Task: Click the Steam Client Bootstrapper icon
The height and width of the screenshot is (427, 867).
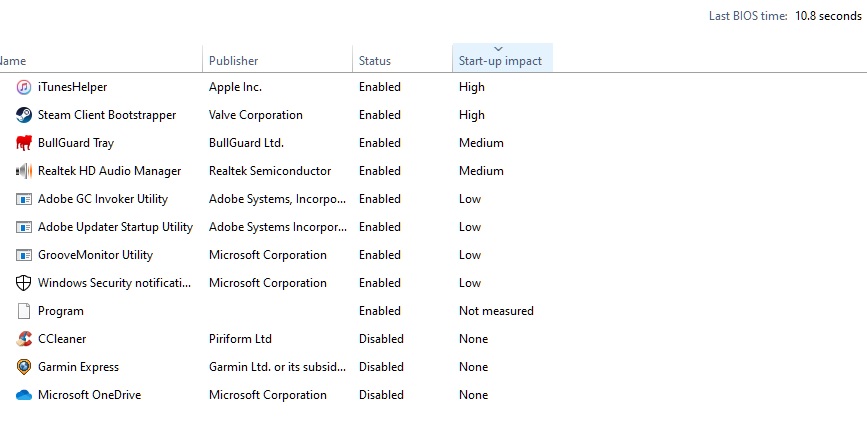Action: tap(23, 115)
